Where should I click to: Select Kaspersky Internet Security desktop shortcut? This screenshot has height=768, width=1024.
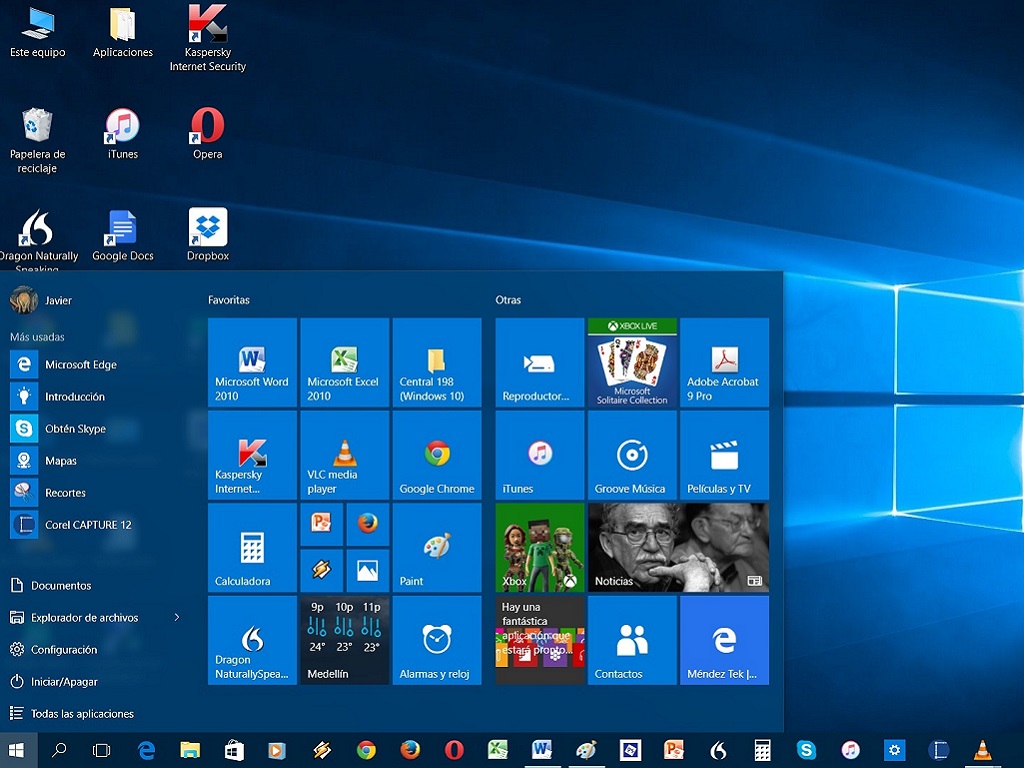click(208, 38)
